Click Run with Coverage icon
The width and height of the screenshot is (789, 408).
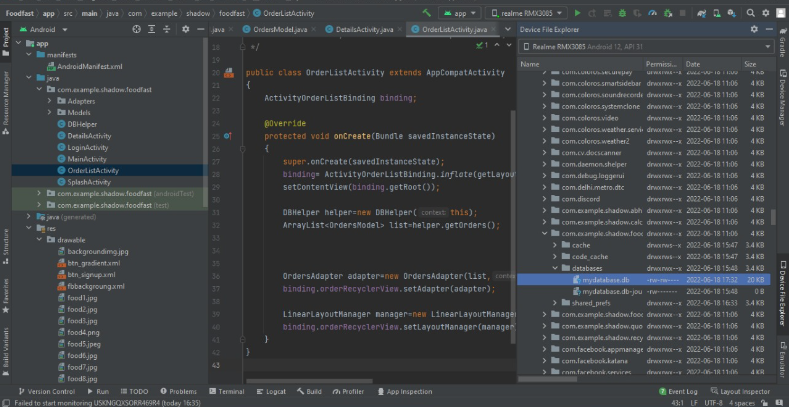coord(638,13)
